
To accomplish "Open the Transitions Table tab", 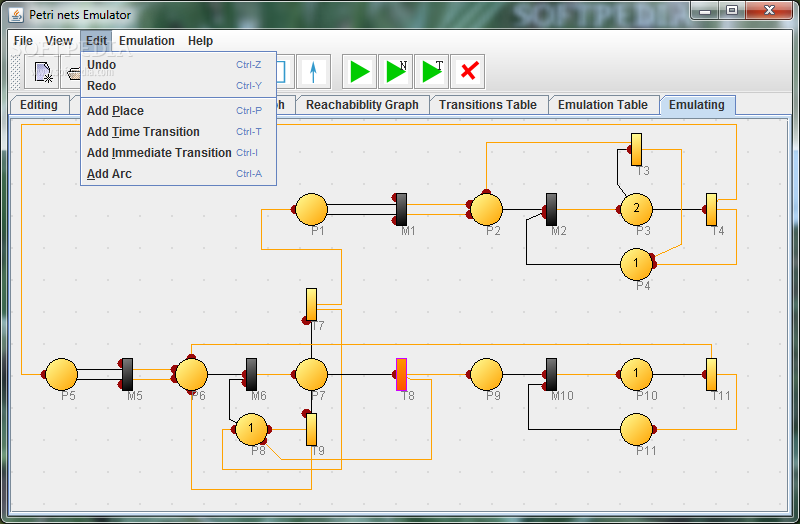I will [x=488, y=105].
